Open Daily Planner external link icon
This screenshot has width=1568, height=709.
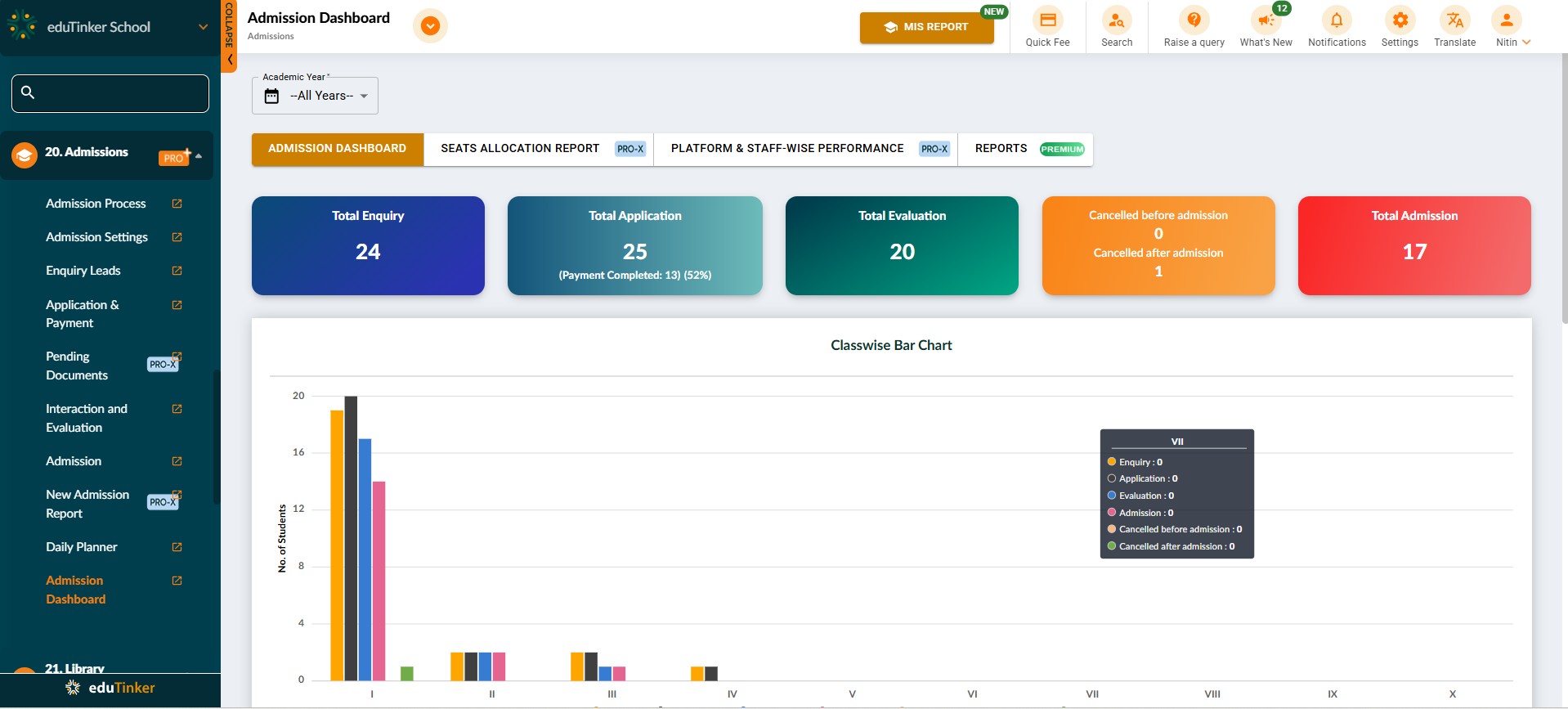(x=177, y=547)
